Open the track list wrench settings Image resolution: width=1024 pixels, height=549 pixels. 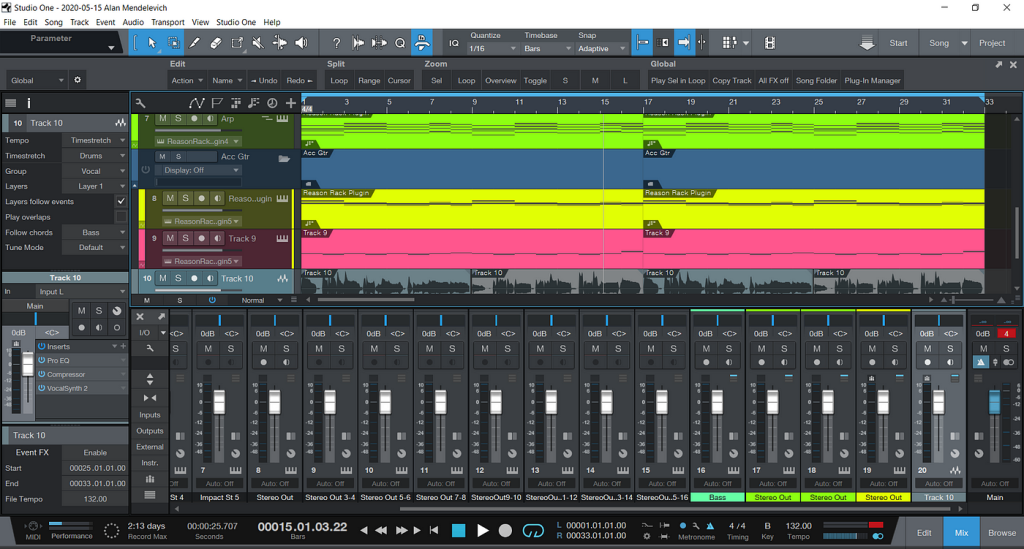(x=141, y=103)
